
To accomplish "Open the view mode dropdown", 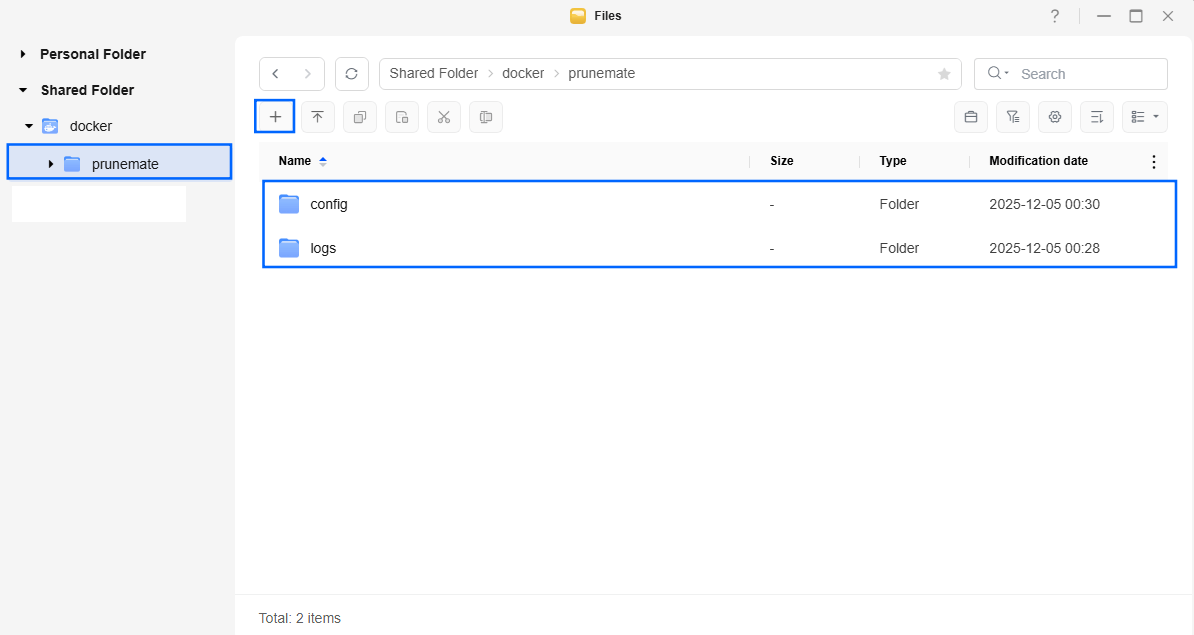I will click(x=1144, y=117).
